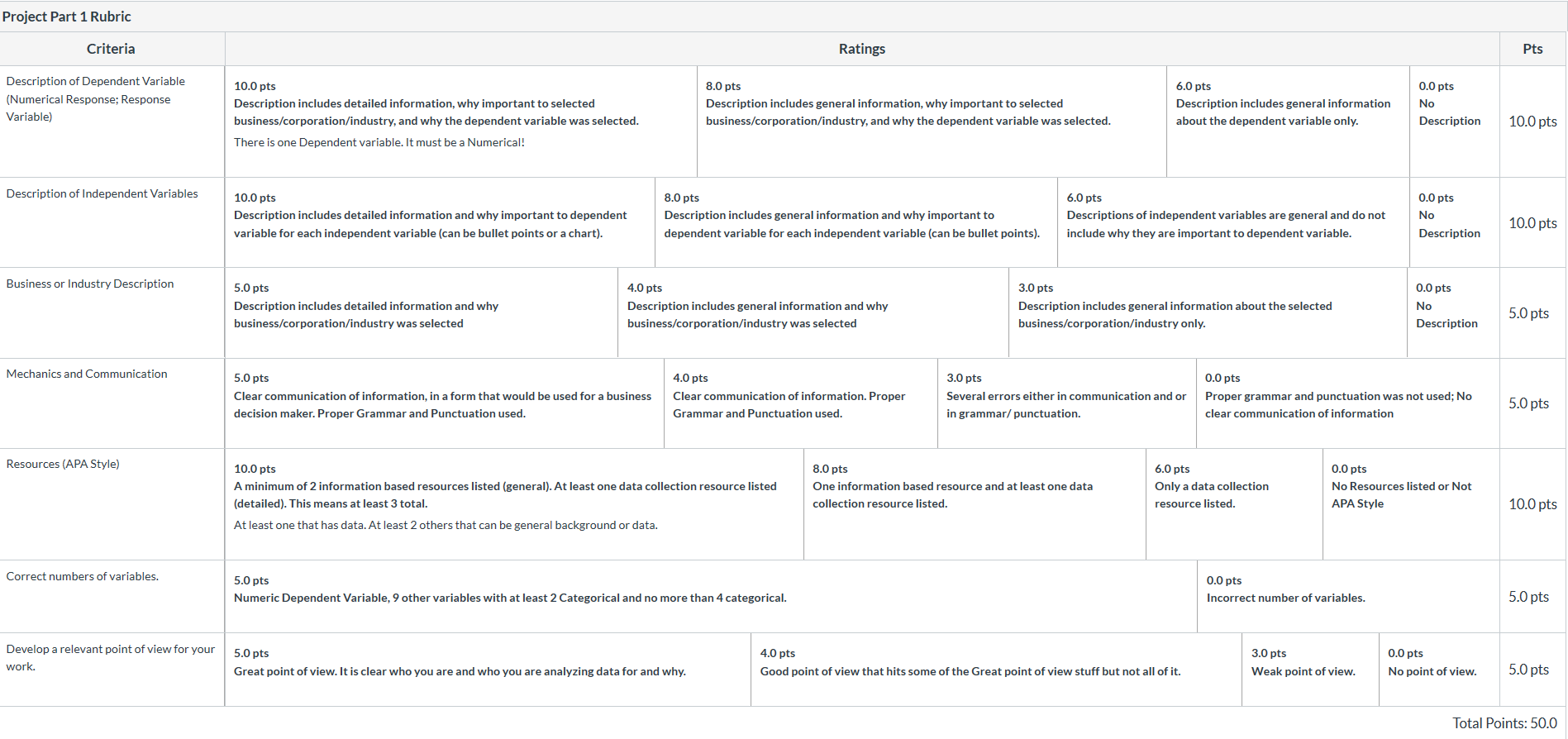Screen dimensions: 1568x739
Task: Click the Ratings column header
Action: coord(862,49)
